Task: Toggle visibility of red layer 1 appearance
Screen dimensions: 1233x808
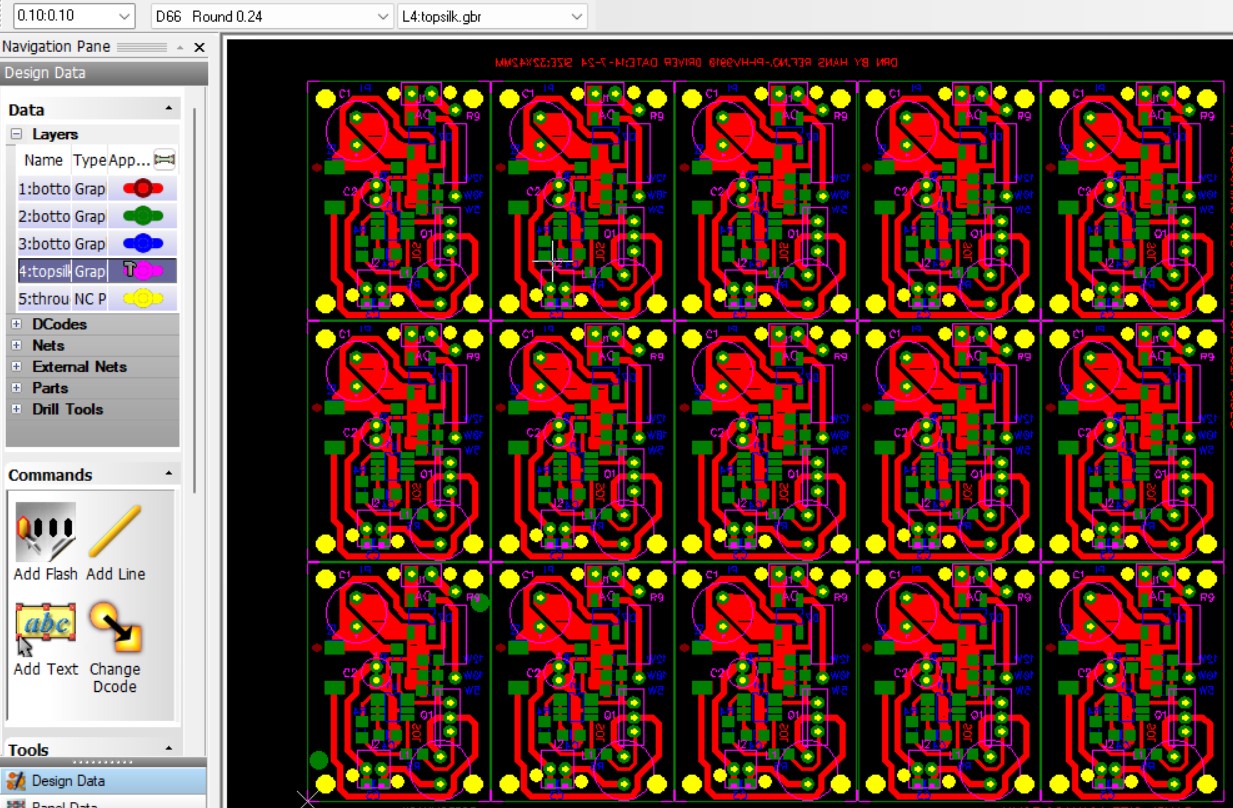Action: click(142, 188)
